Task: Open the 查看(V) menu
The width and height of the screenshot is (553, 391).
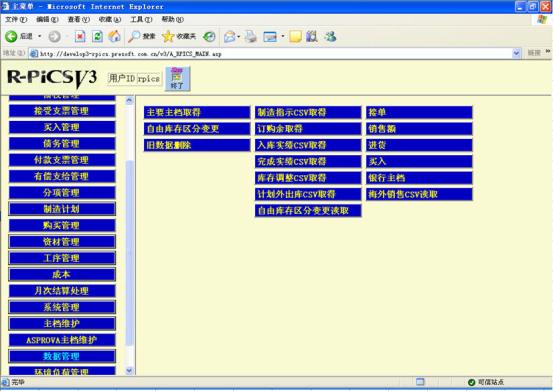Action: tap(79, 19)
